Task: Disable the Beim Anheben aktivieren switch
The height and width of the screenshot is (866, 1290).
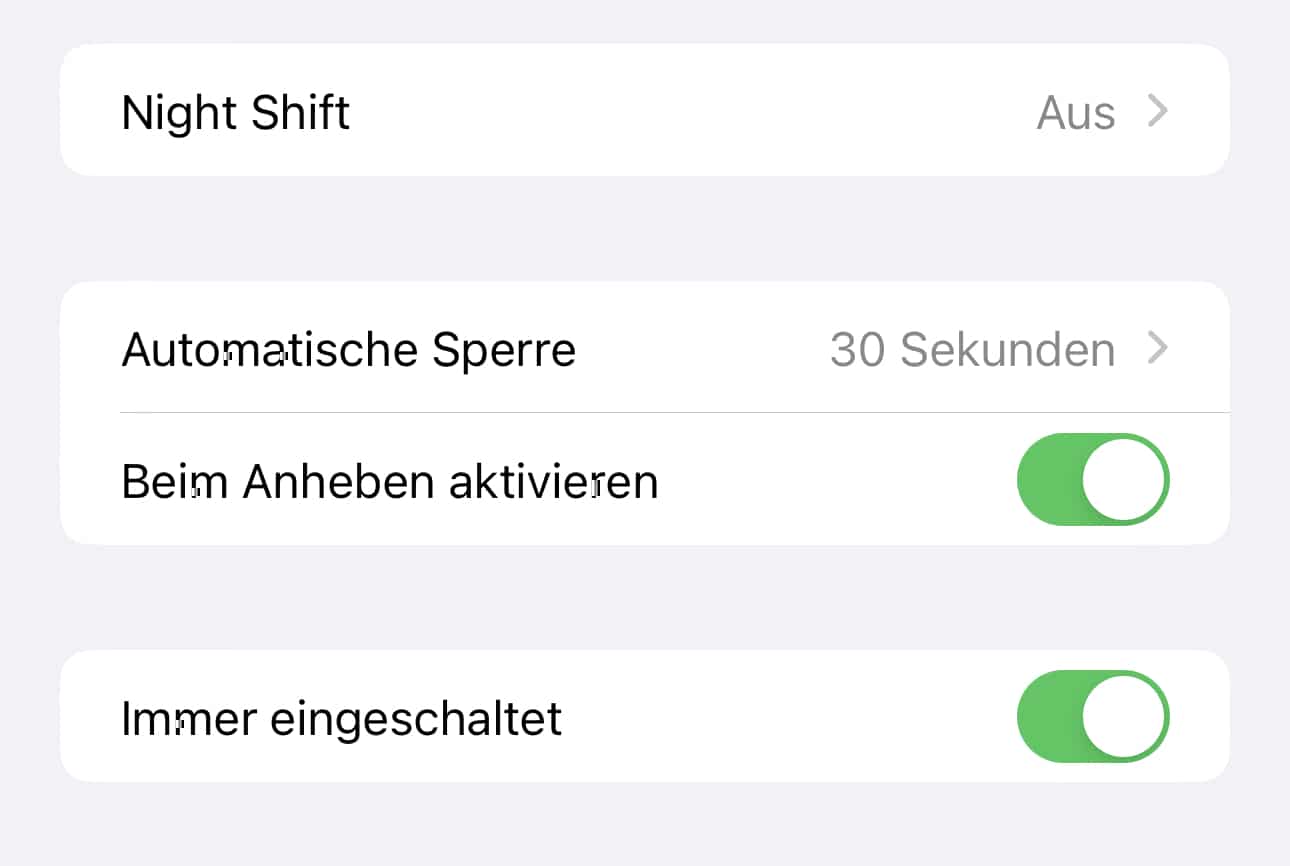Action: 1093,479
